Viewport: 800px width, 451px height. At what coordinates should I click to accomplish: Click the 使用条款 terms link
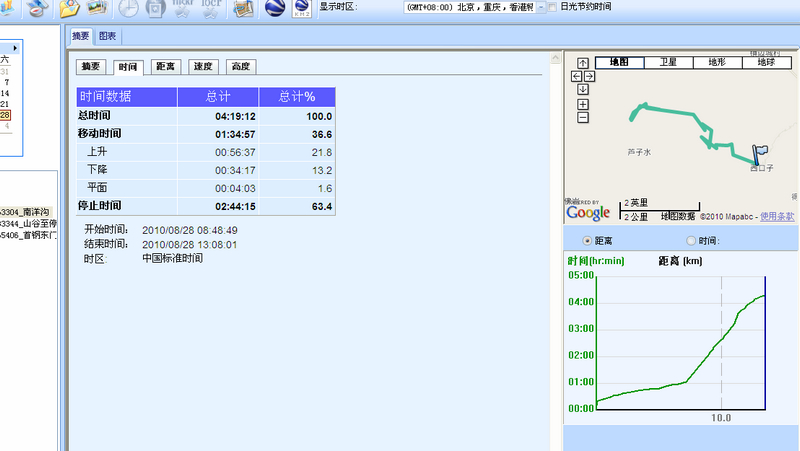[x=777, y=216]
